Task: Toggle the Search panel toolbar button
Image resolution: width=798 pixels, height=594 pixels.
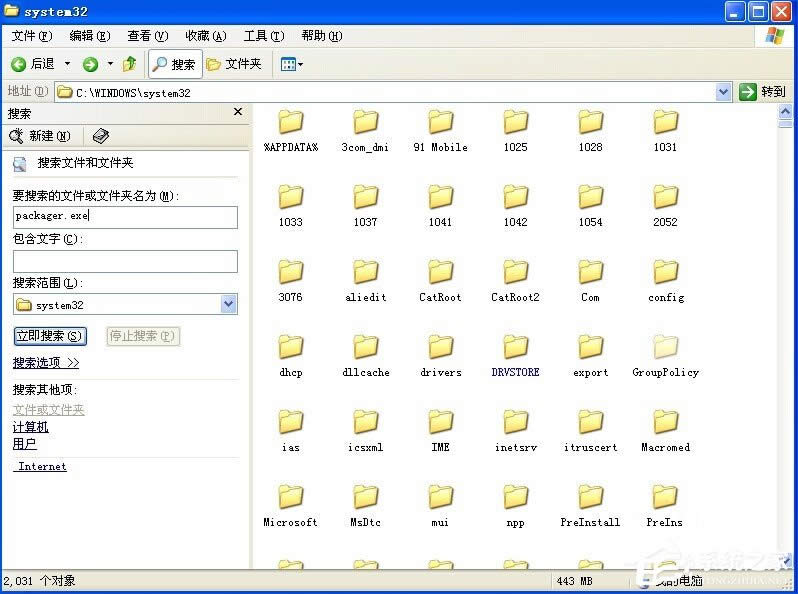Action: pos(175,64)
